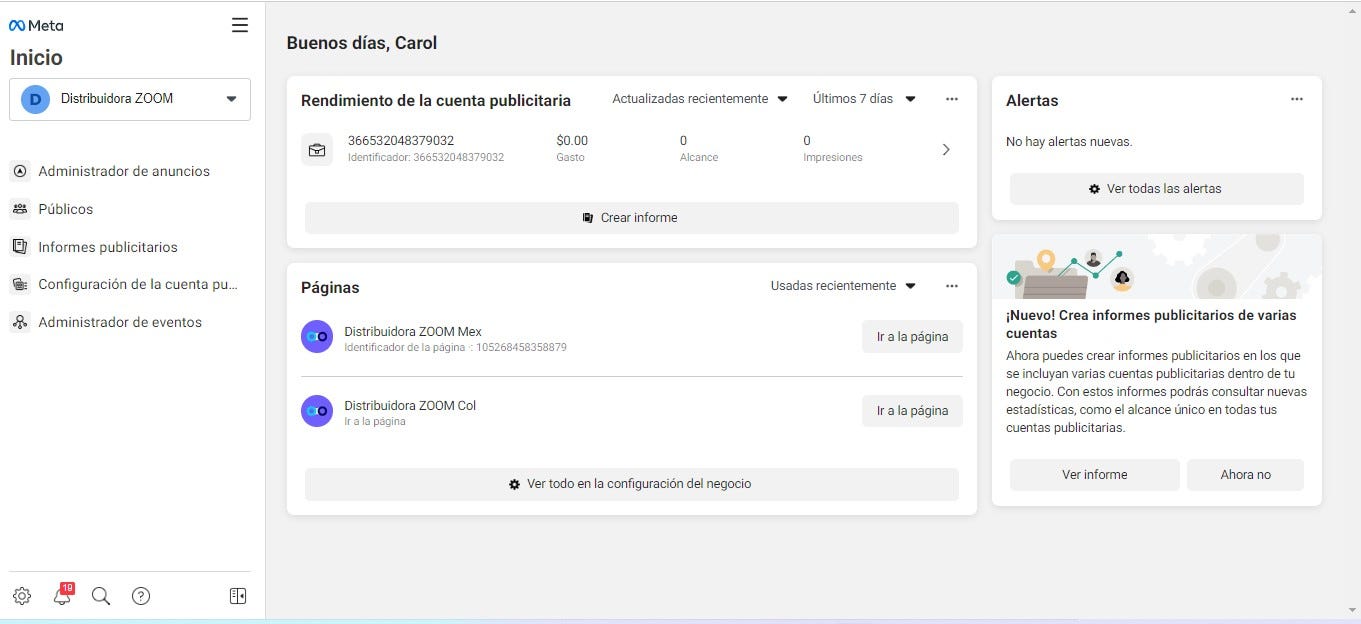
Task: Click the Impresiones metric value
Action: coord(807,141)
